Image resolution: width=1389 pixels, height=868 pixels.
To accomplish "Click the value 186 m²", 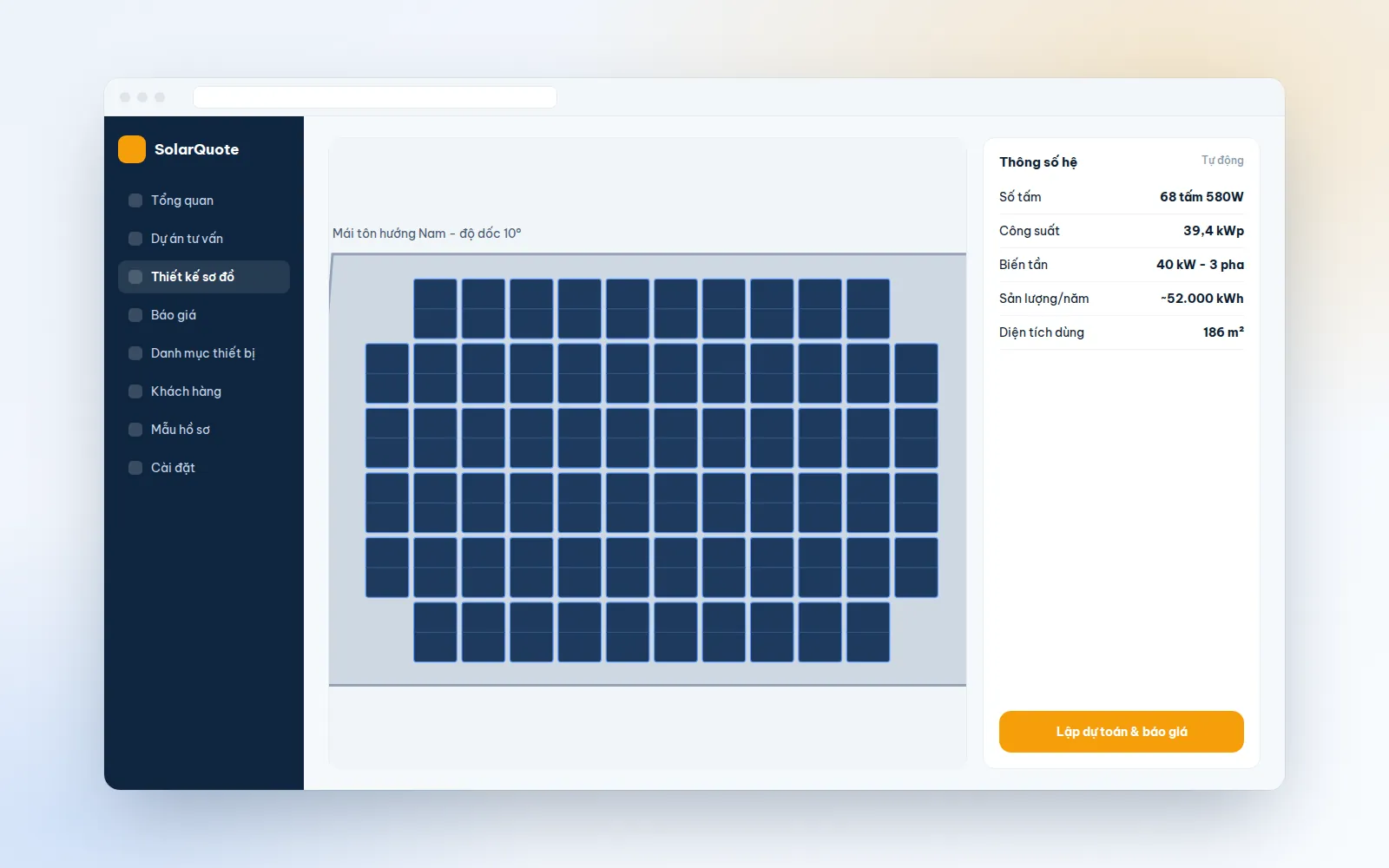I will (x=1223, y=332).
